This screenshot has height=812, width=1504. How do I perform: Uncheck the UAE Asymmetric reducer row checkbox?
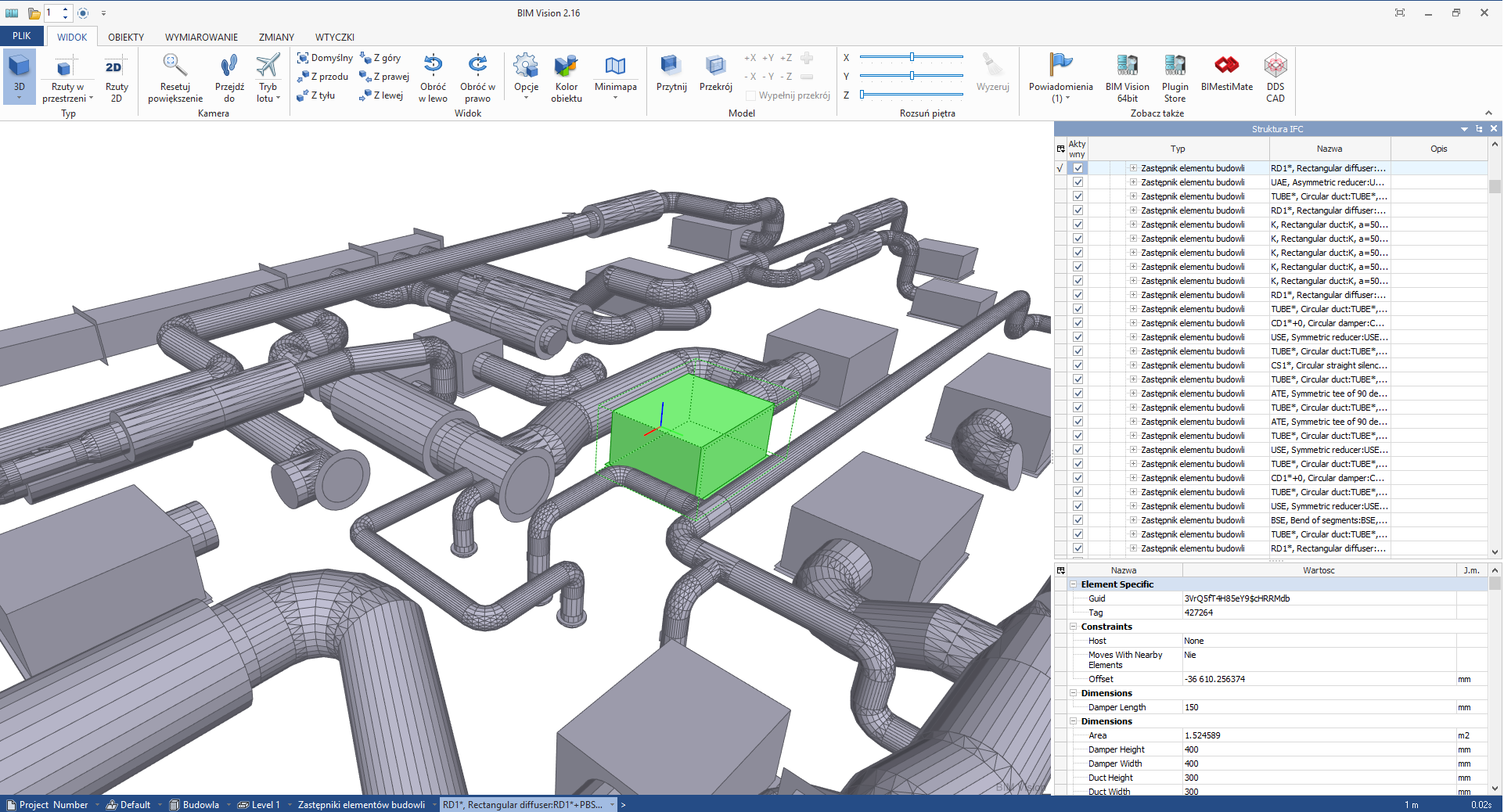(1078, 182)
